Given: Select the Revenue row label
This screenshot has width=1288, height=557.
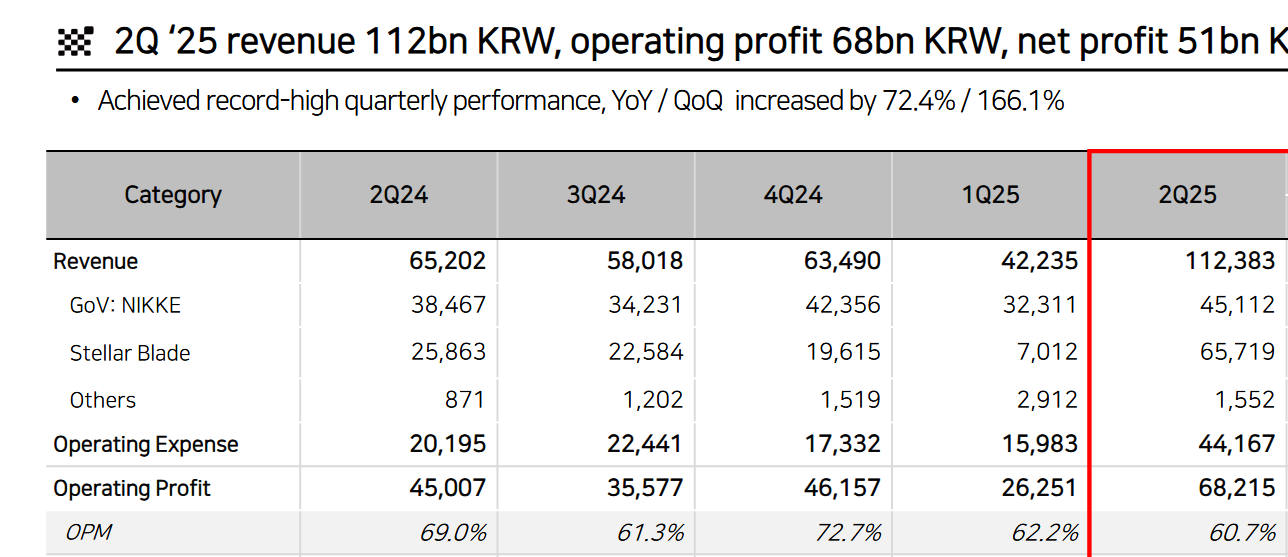Looking at the screenshot, I should click(x=96, y=262).
